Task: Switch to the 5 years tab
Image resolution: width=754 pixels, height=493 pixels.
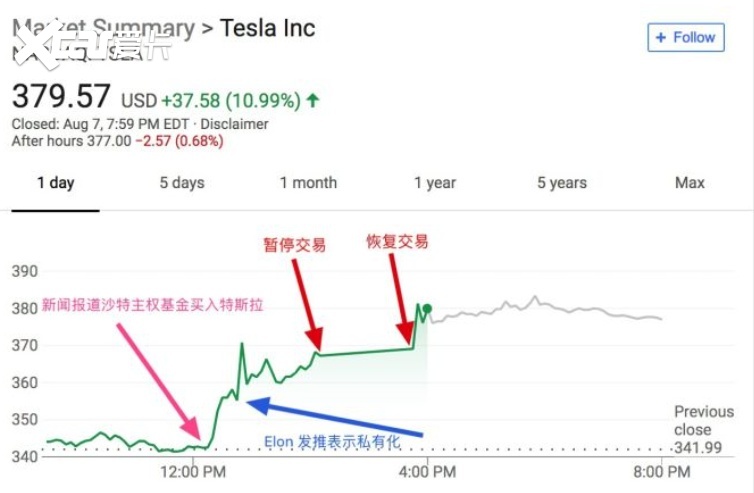Action: coord(562,183)
